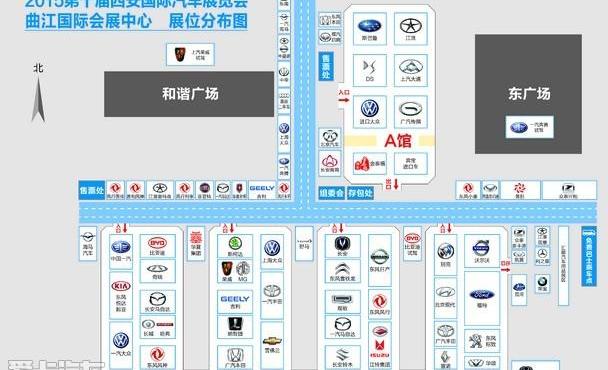608x370 pixels.
Task: Open the 比亚迪 booth next to 中国一汽
Action: point(157,246)
